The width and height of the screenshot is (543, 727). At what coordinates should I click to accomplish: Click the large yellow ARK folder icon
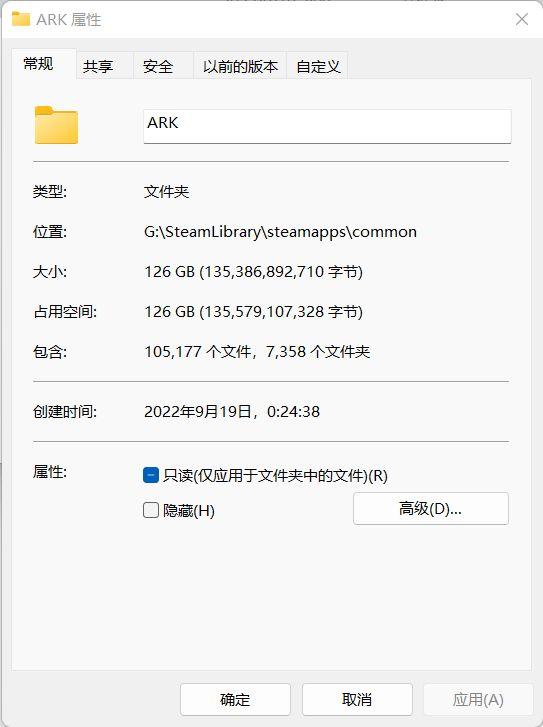coord(56,125)
